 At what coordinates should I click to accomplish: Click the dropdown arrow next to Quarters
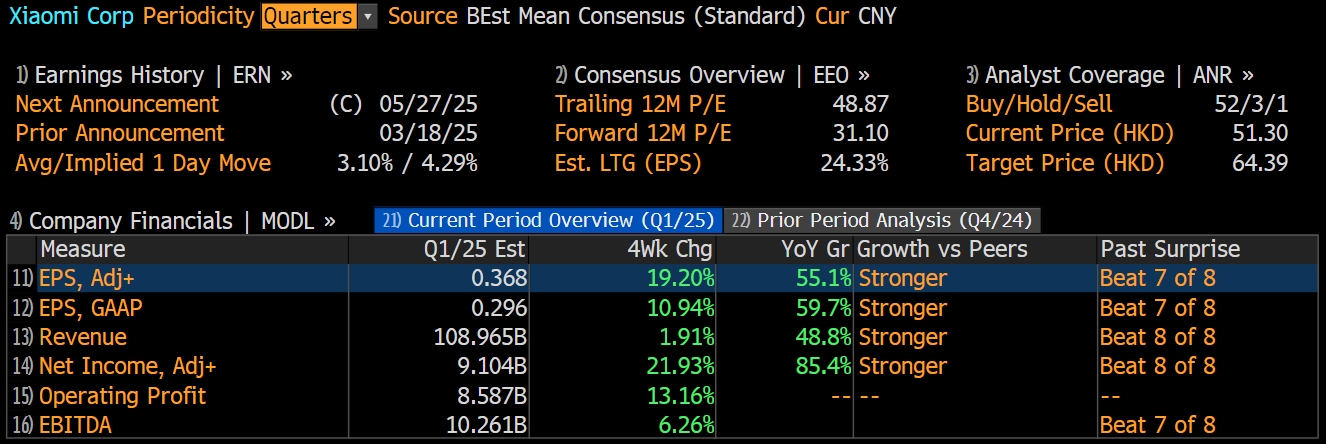point(367,16)
